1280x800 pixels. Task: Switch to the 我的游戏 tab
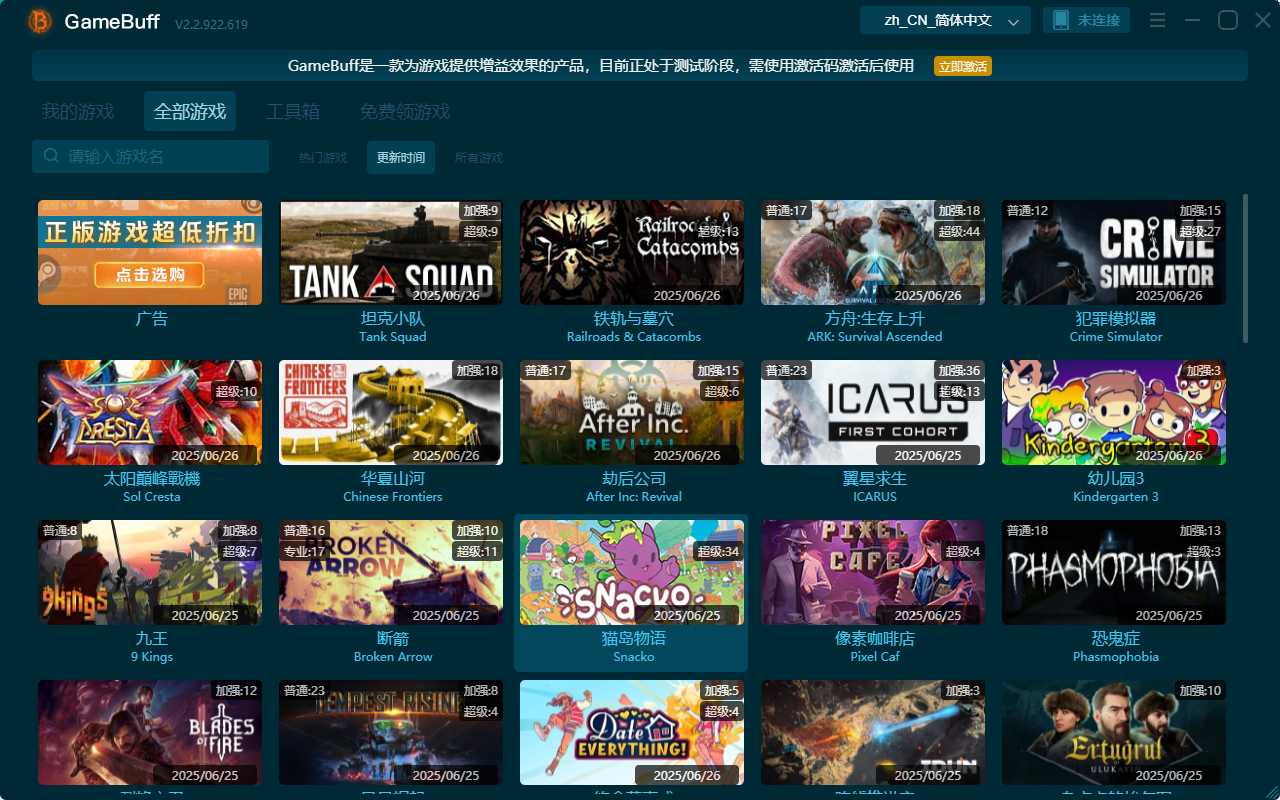(x=78, y=111)
